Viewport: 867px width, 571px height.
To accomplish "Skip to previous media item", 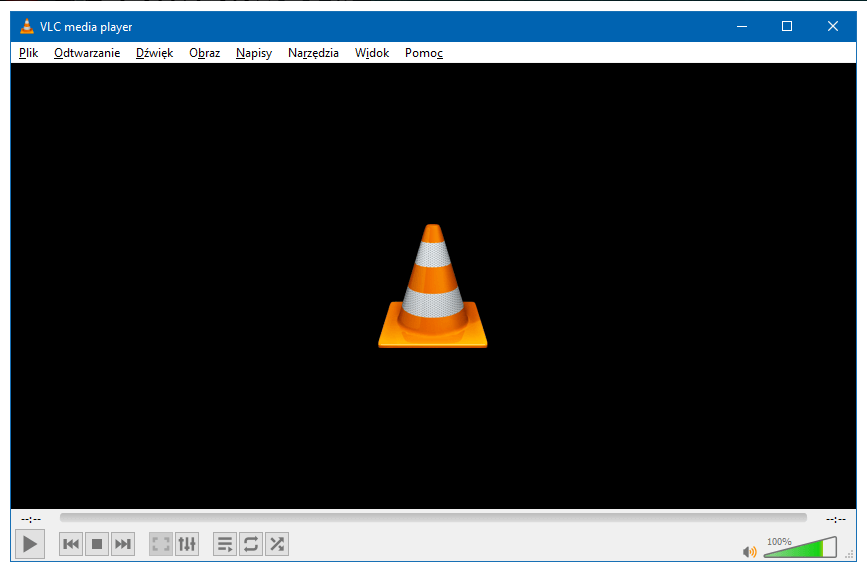I will (71, 544).
